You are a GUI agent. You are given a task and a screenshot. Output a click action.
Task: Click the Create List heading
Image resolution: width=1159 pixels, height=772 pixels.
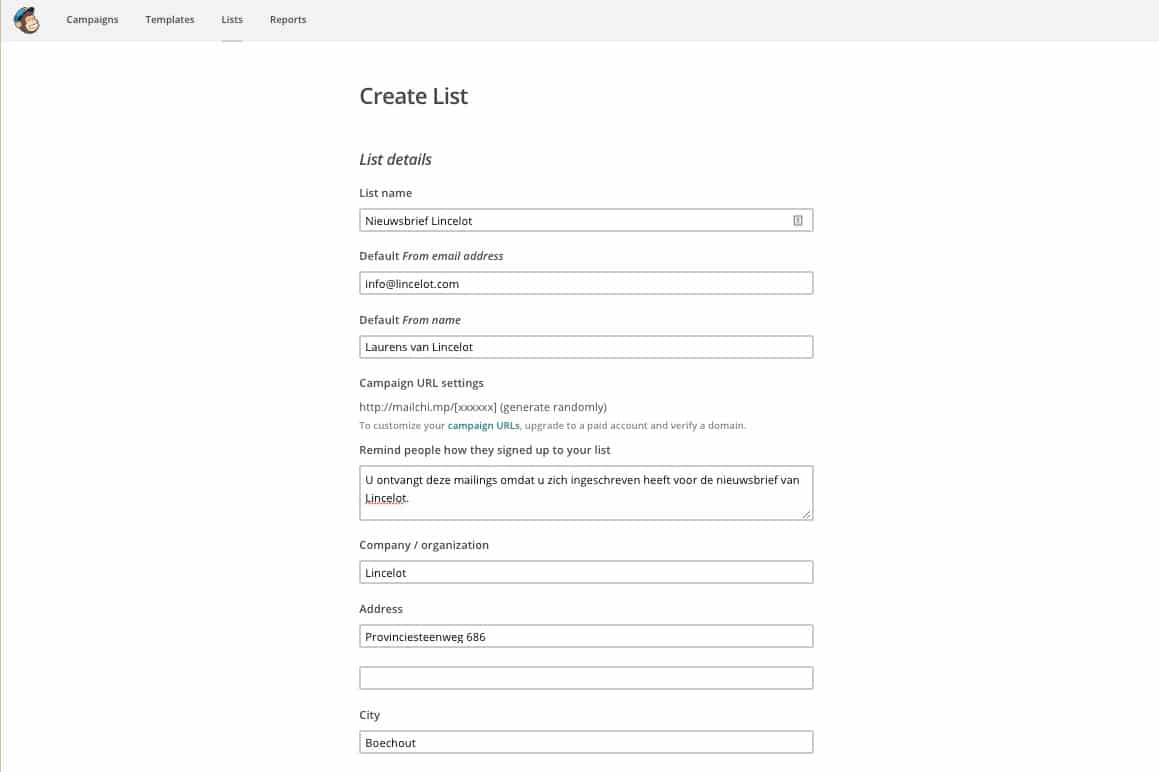point(414,96)
